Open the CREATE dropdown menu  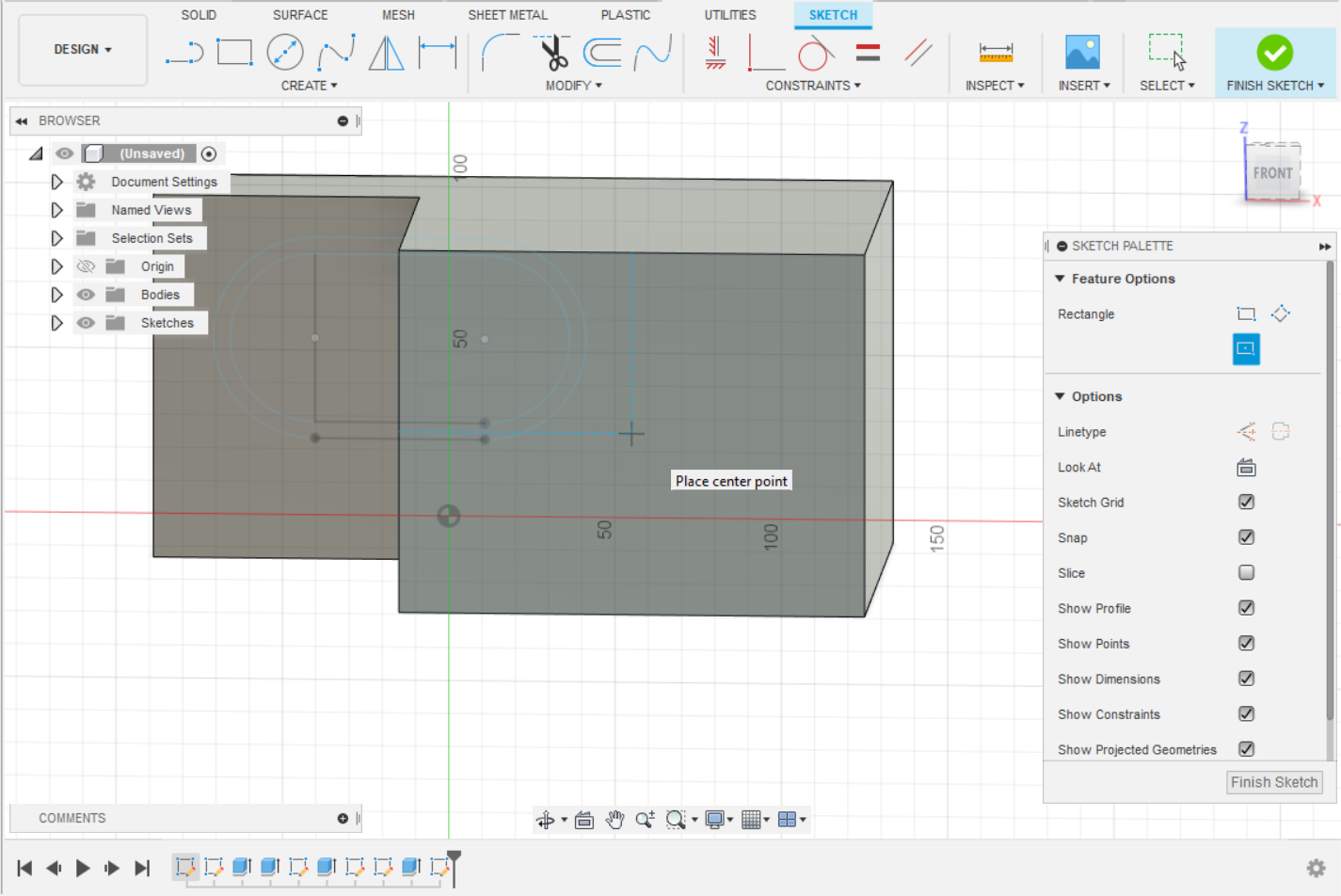309,86
